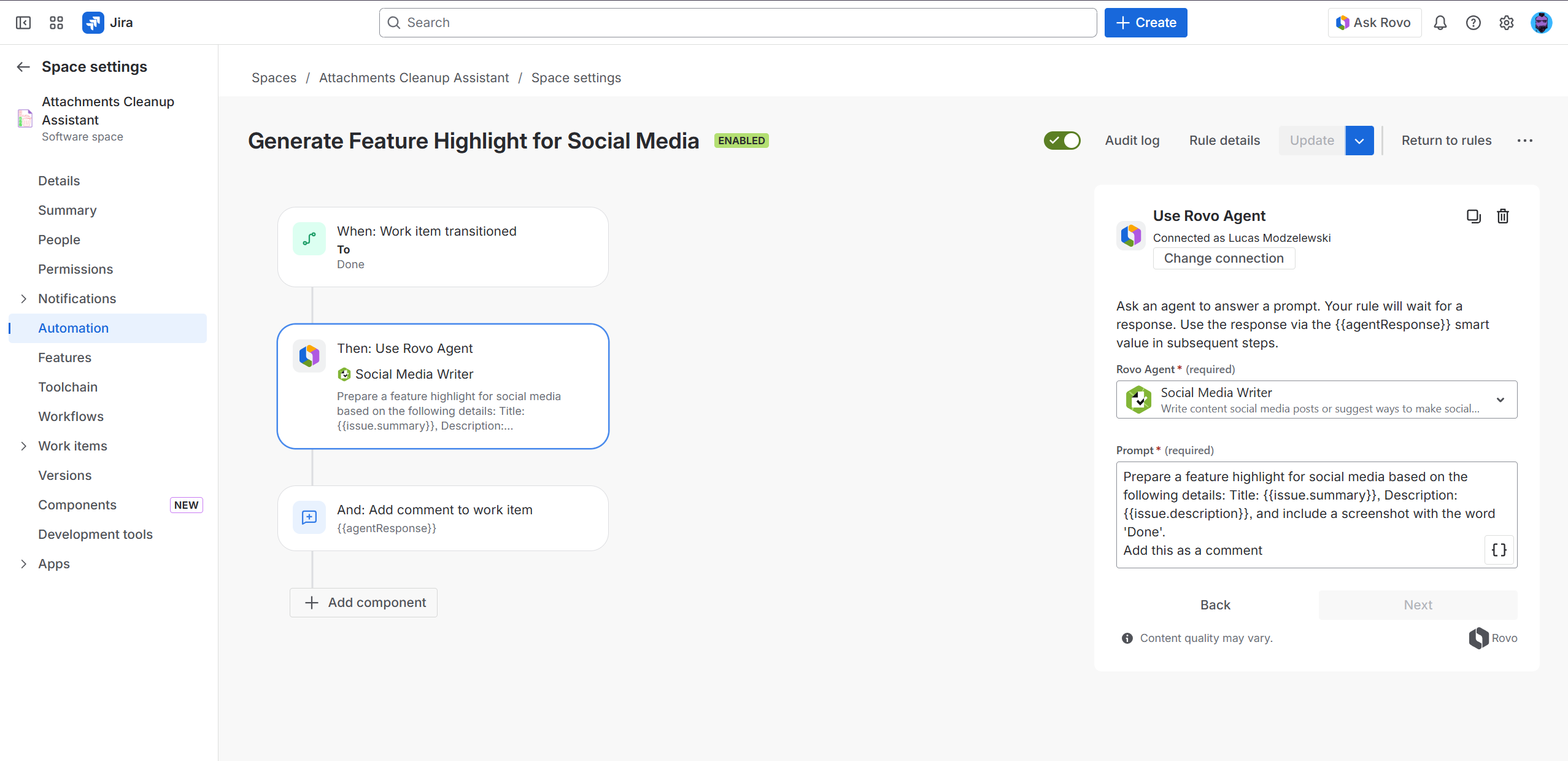Screen dimensions: 1568x761
Task: Open the Audit log
Action: (1131, 140)
